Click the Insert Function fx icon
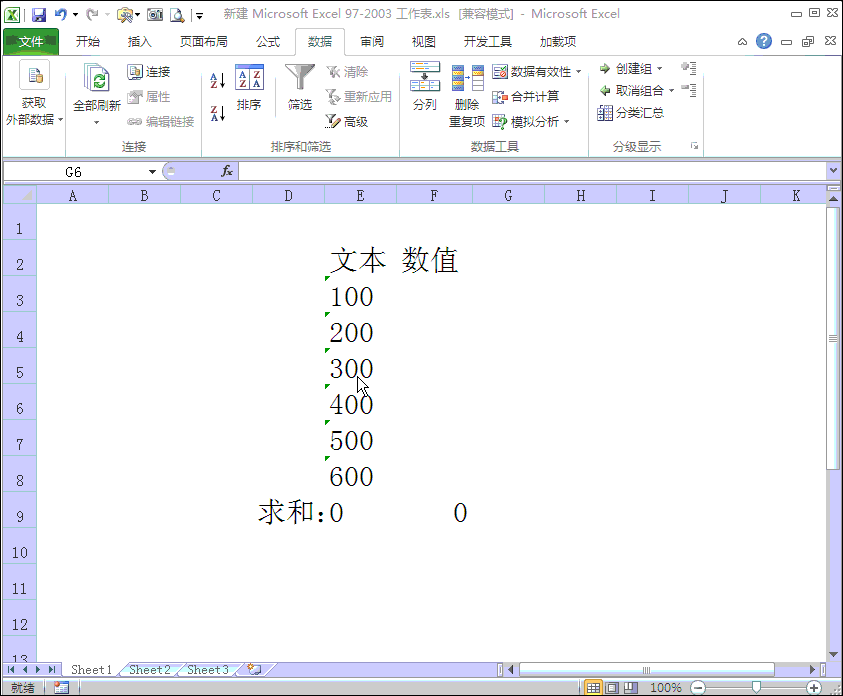This screenshot has height=696, width=843. 227,171
